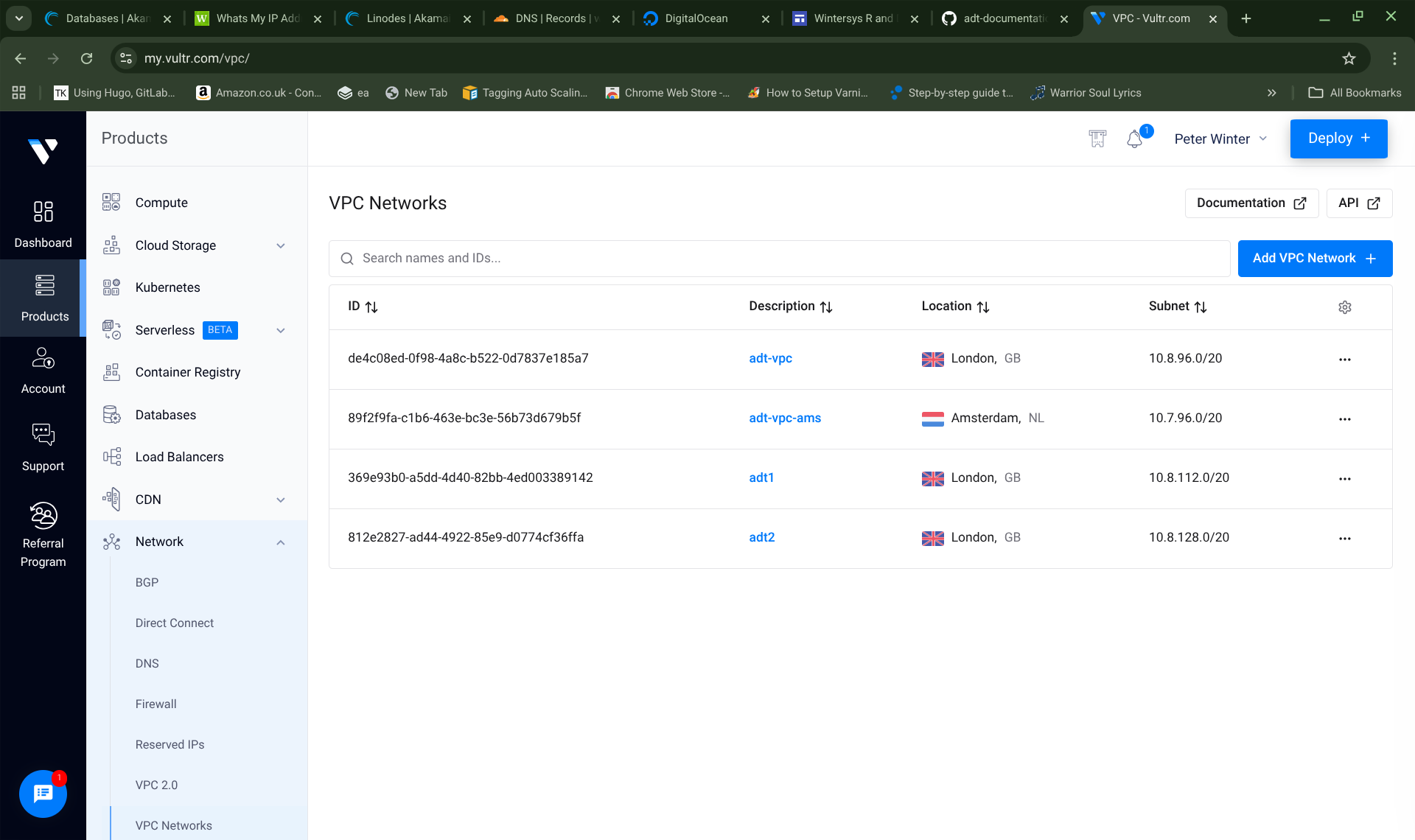Screen dimensions: 1415x840
Task: Open the live chat bubble
Action: 43,794
